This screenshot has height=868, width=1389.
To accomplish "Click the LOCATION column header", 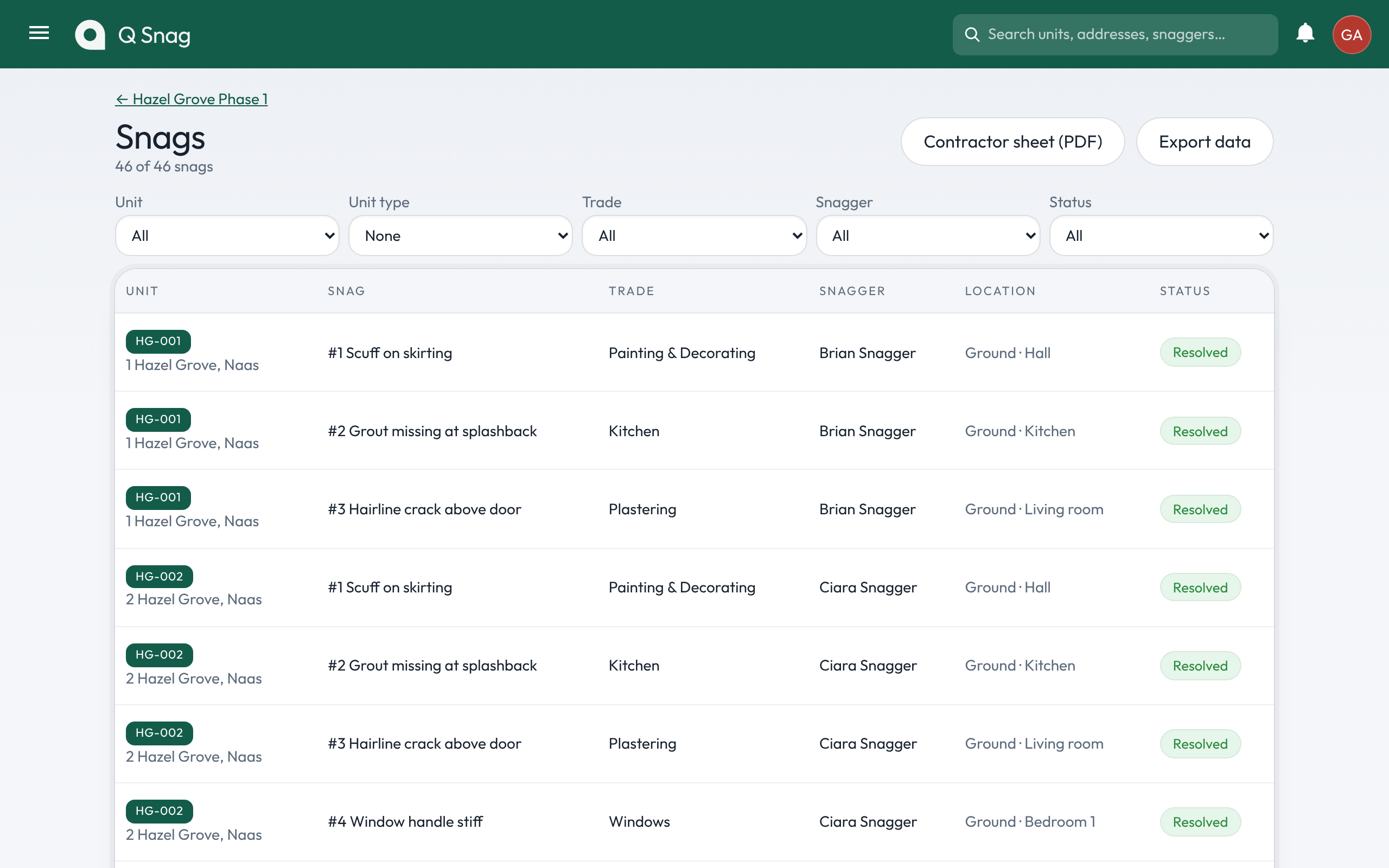I will coord(1000,291).
